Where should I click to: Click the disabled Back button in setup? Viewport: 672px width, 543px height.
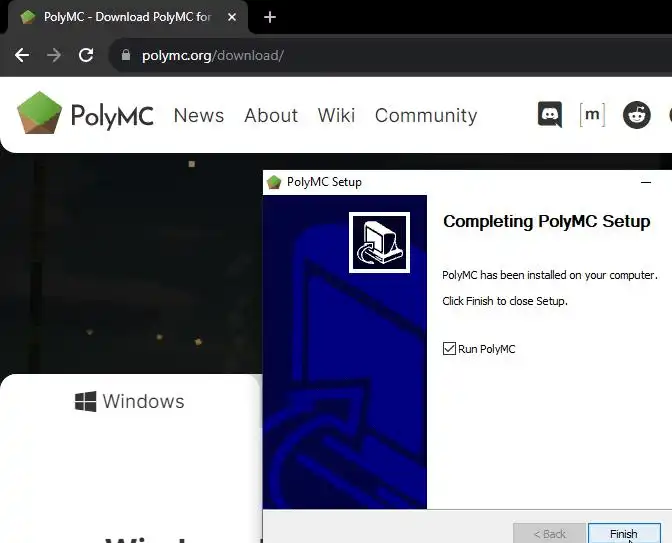click(549, 533)
